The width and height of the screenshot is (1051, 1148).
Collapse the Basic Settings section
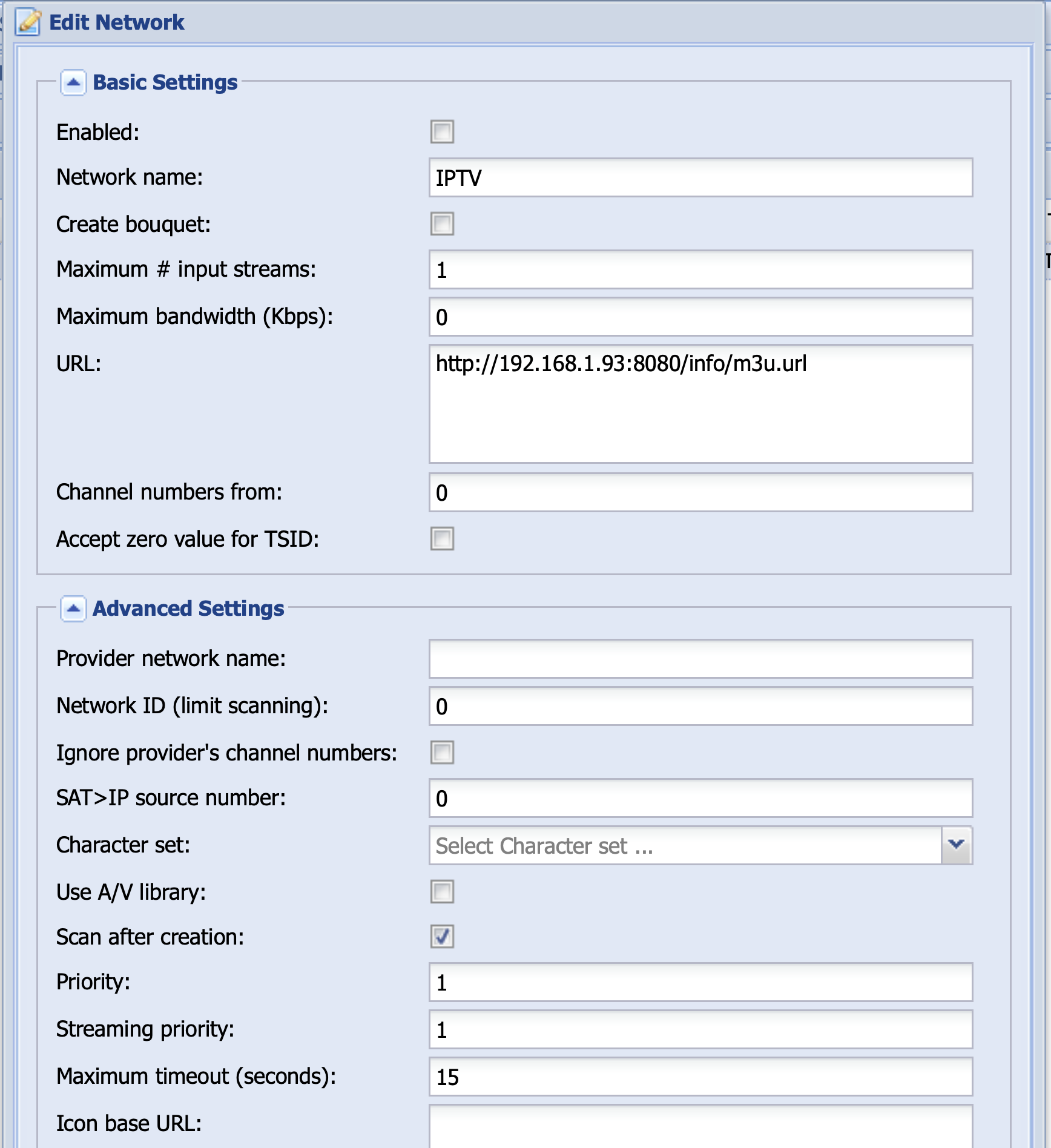pos(73,82)
